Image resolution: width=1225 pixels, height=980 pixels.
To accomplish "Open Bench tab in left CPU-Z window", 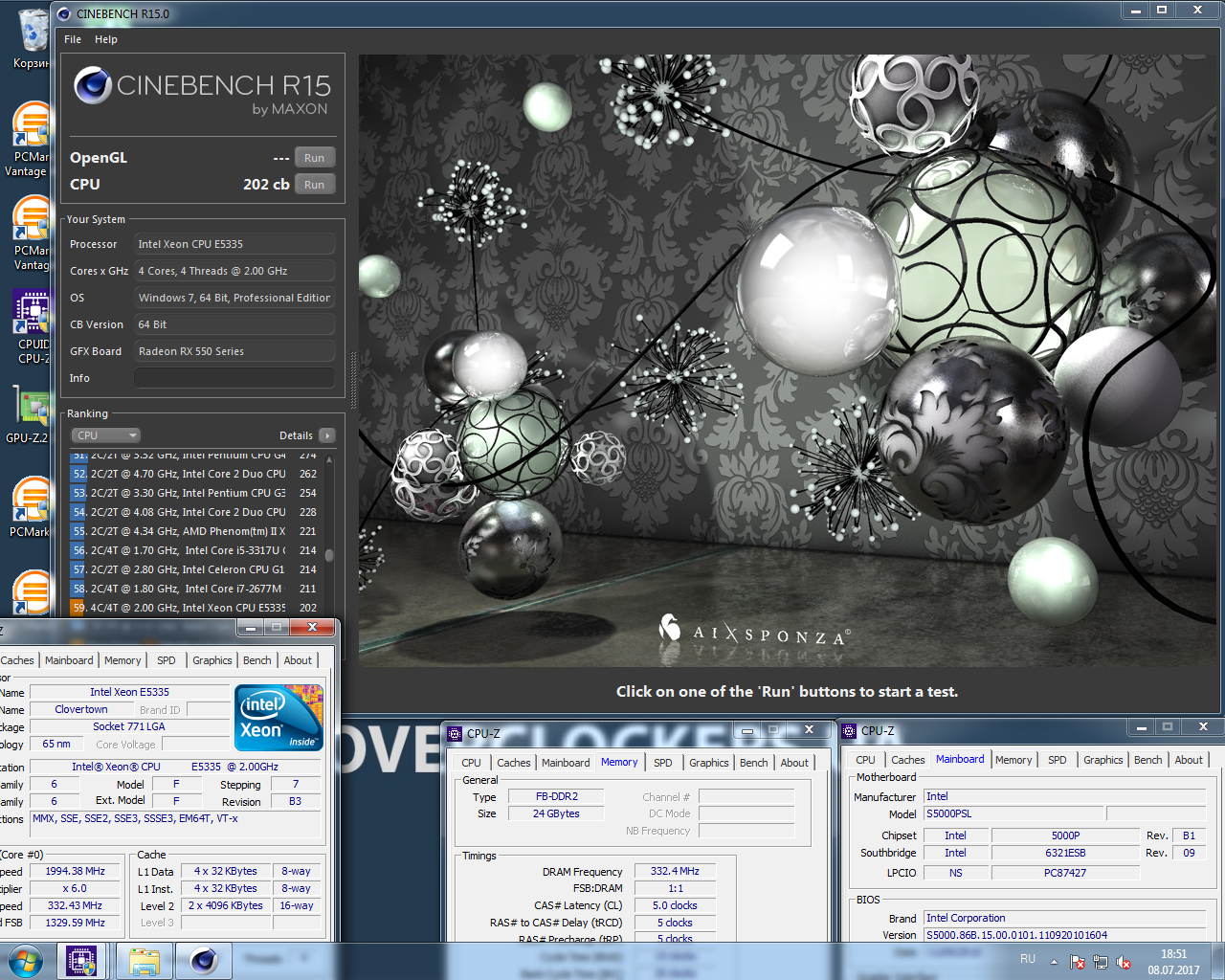I will pyautogui.click(x=256, y=660).
